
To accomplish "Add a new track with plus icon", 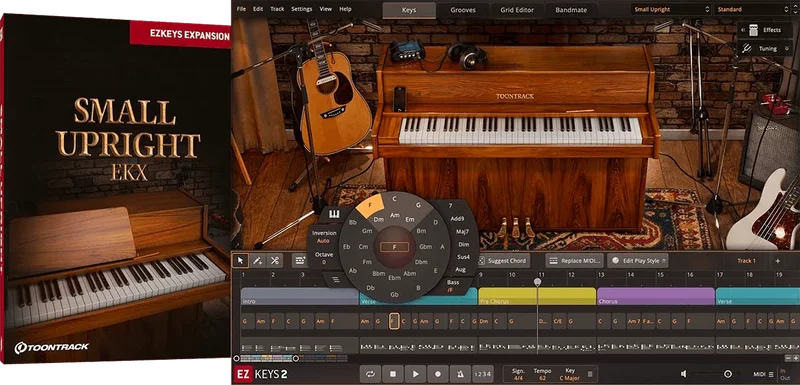I will pos(778,261).
